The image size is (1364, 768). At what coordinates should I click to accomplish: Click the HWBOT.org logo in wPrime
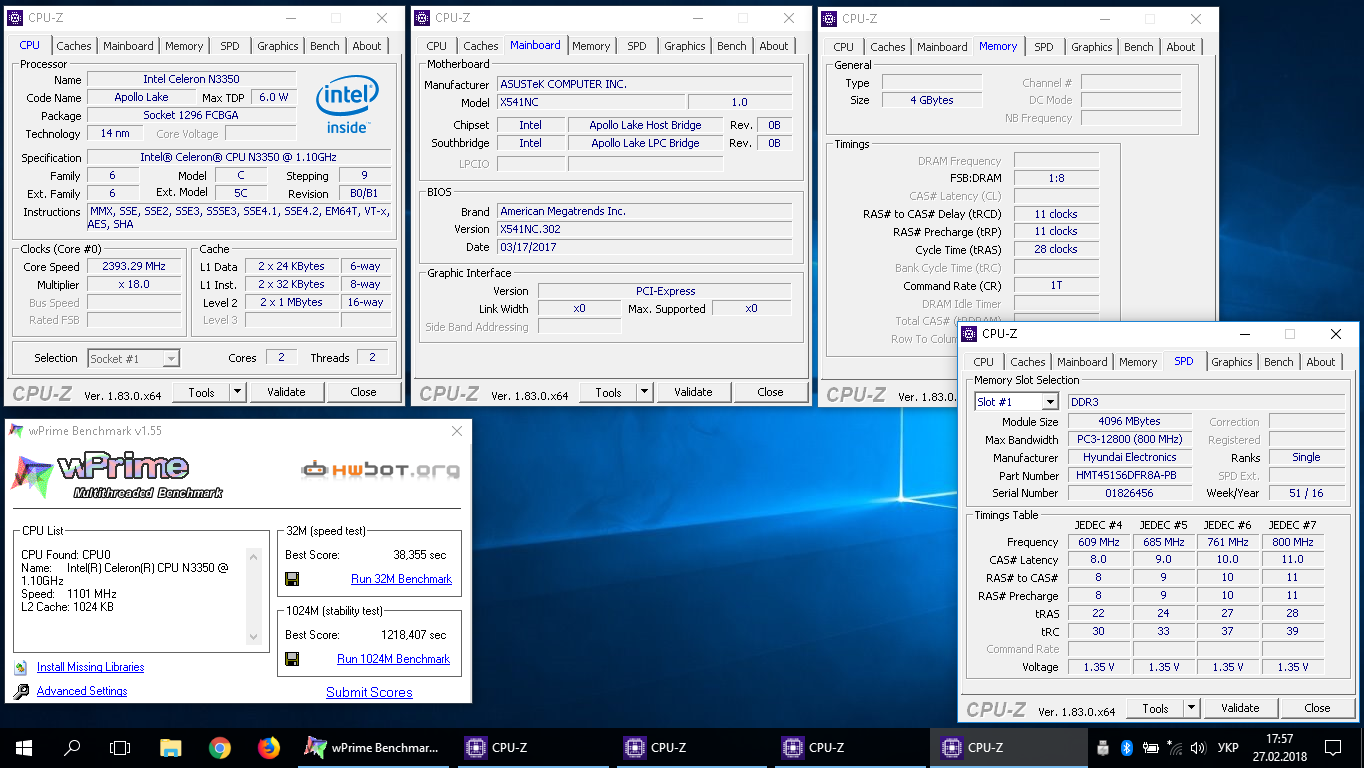pos(381,469)
